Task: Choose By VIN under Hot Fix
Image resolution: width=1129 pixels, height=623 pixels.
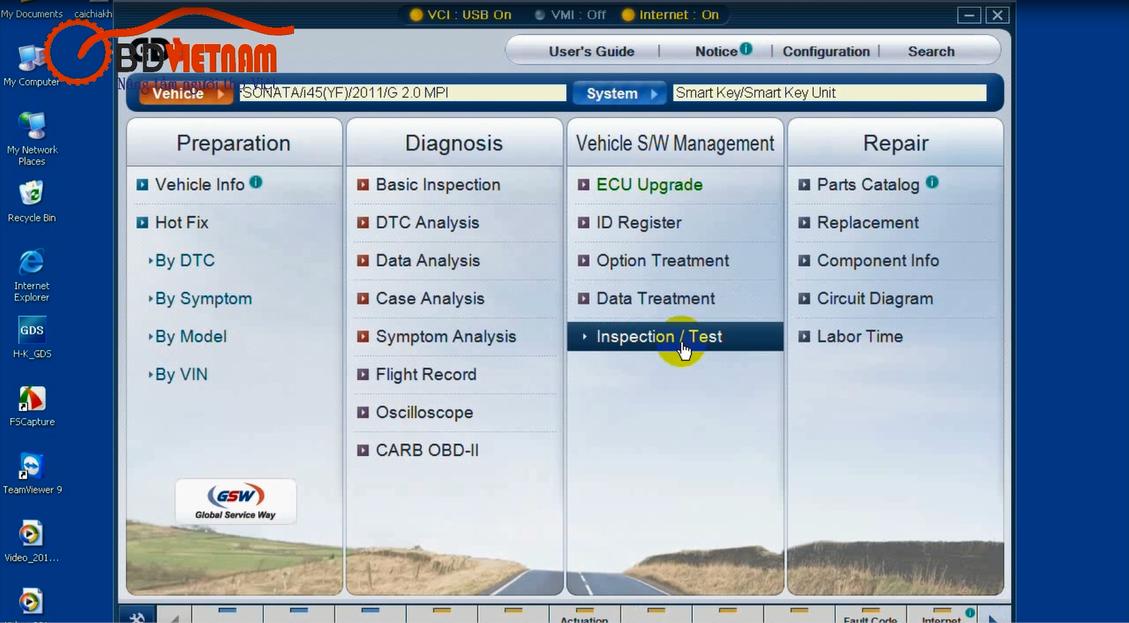Action: (181, 375)
